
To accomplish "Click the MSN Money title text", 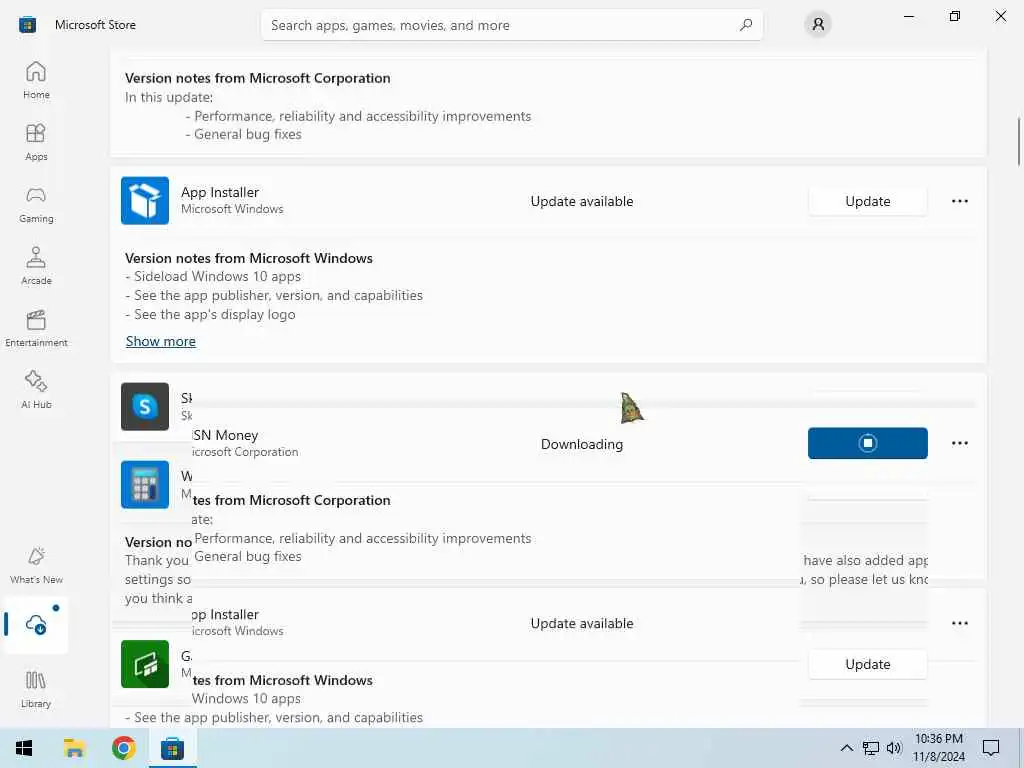I will [225, 435].
